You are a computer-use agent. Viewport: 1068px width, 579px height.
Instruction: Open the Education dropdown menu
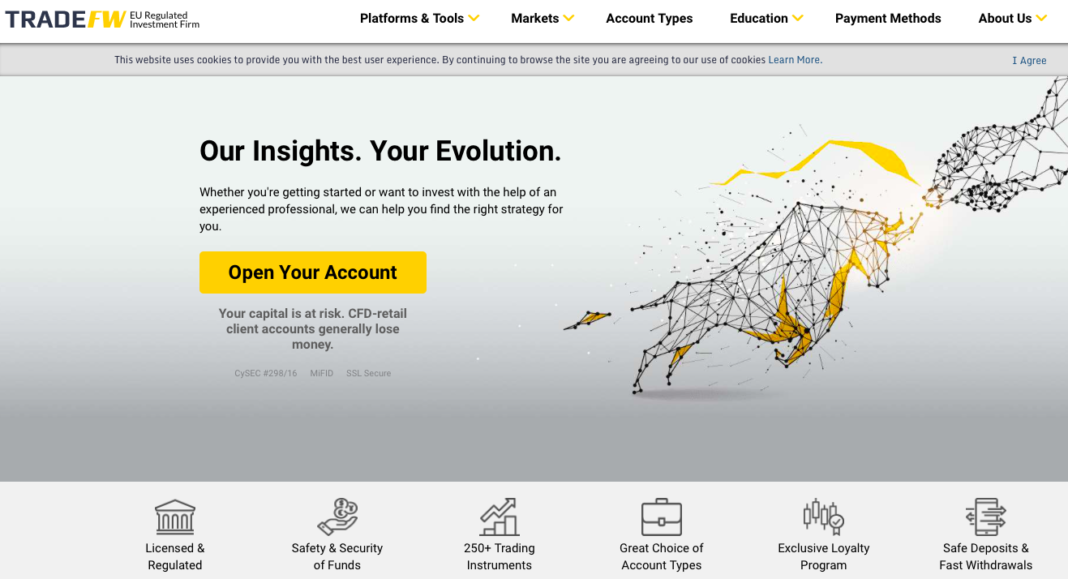766,18
